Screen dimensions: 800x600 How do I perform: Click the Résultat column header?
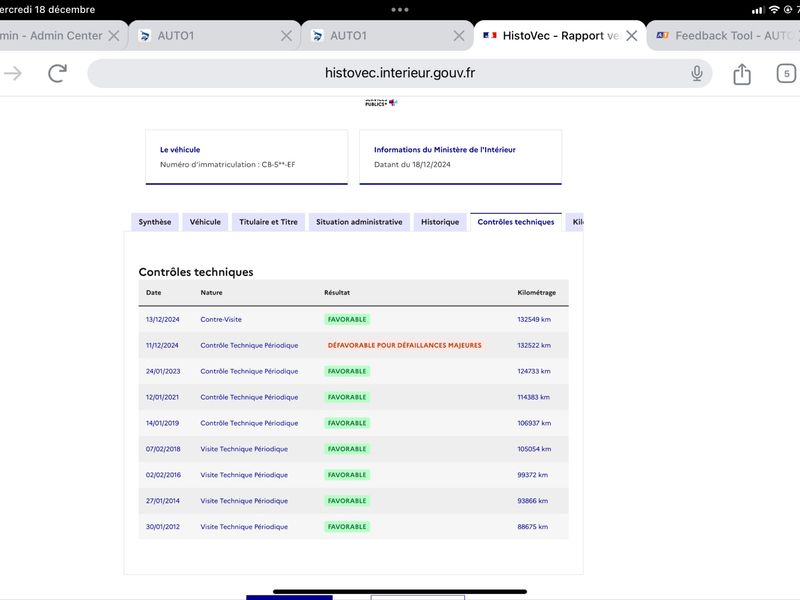pyautogui.click(x=337, y=292)
